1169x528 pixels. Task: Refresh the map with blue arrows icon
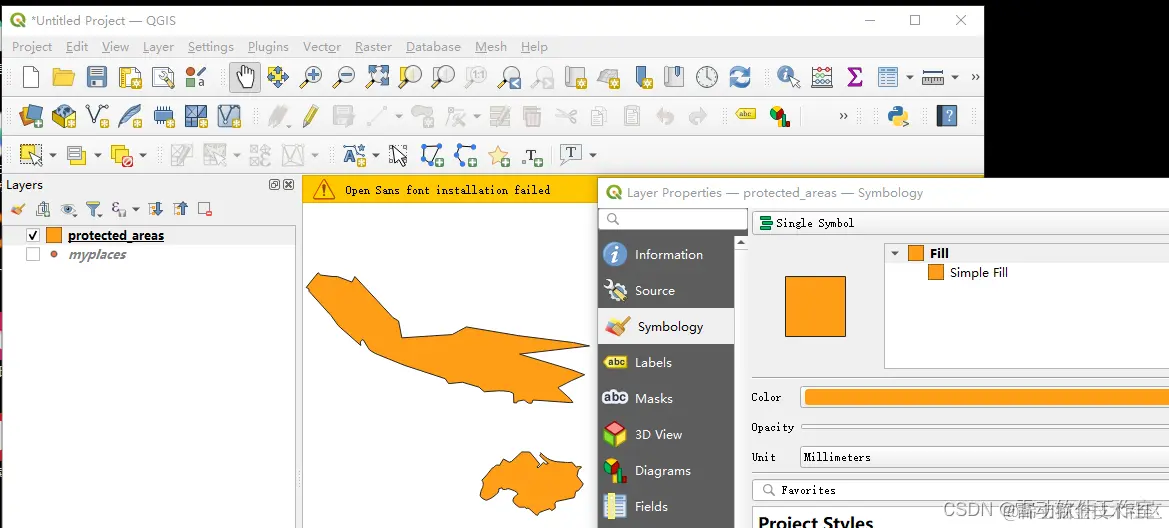click(x=740, y=77)
